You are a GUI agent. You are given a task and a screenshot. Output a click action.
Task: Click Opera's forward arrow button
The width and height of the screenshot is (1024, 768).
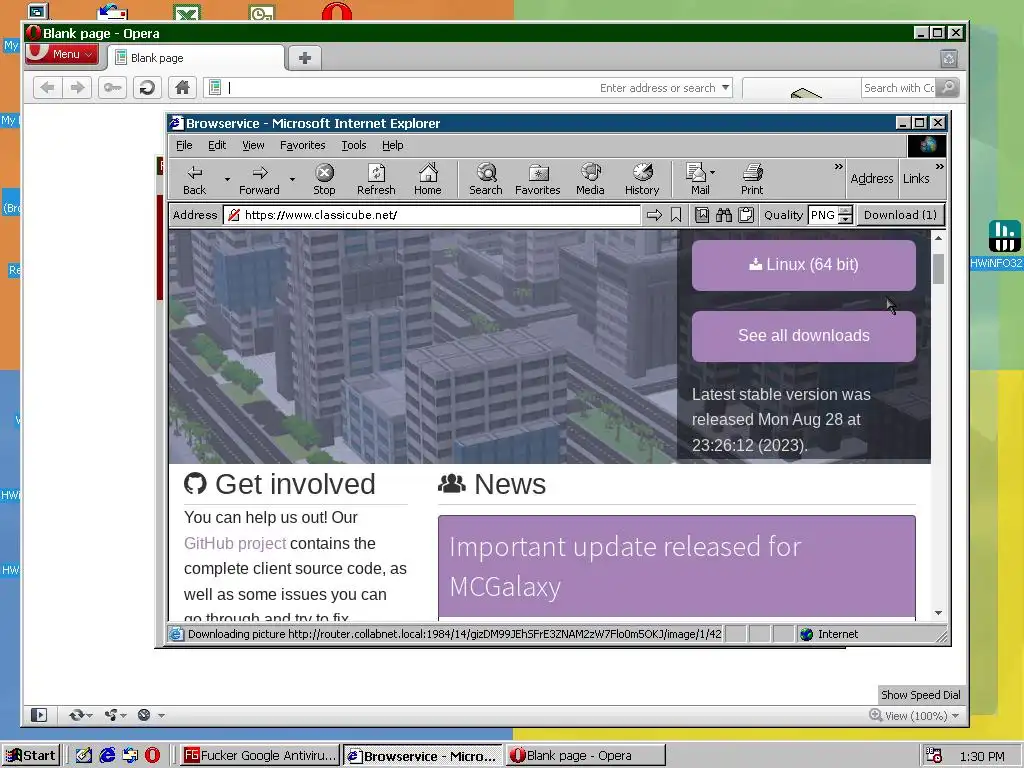pyautogui.click(x=78, y=88)
